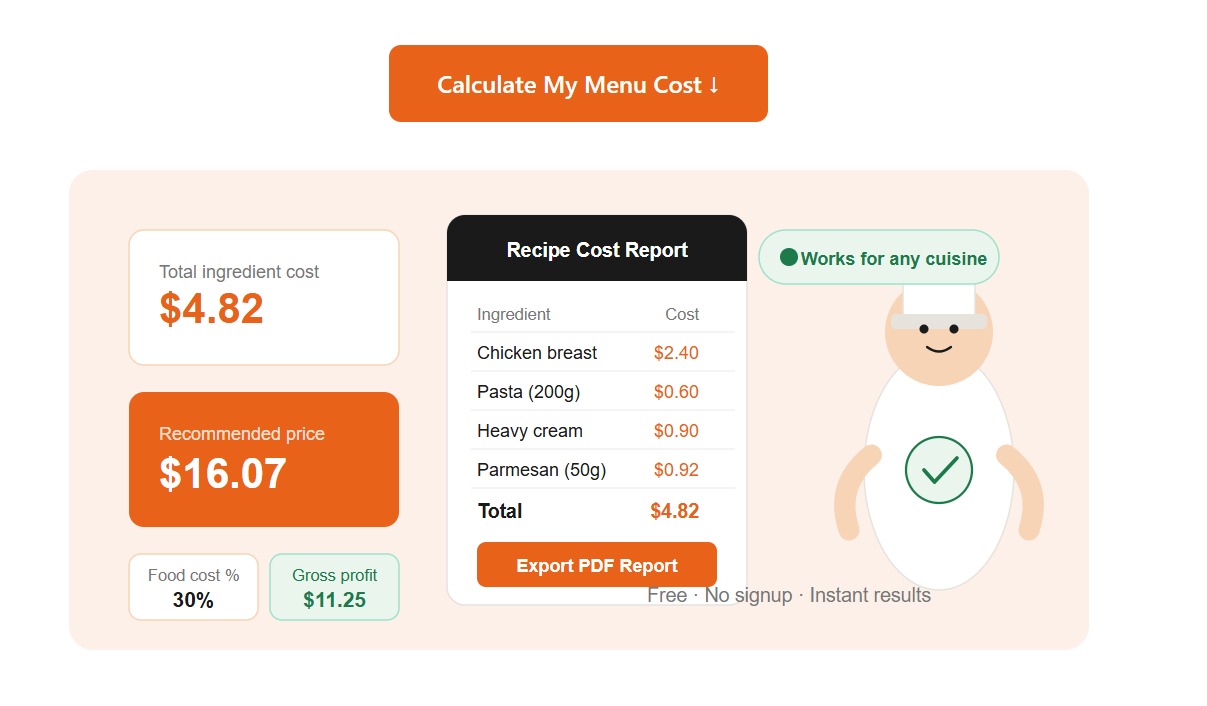Click the chef's white hat
The height and width of the screenshot is (706, 1207).
(x=939, y=300)
